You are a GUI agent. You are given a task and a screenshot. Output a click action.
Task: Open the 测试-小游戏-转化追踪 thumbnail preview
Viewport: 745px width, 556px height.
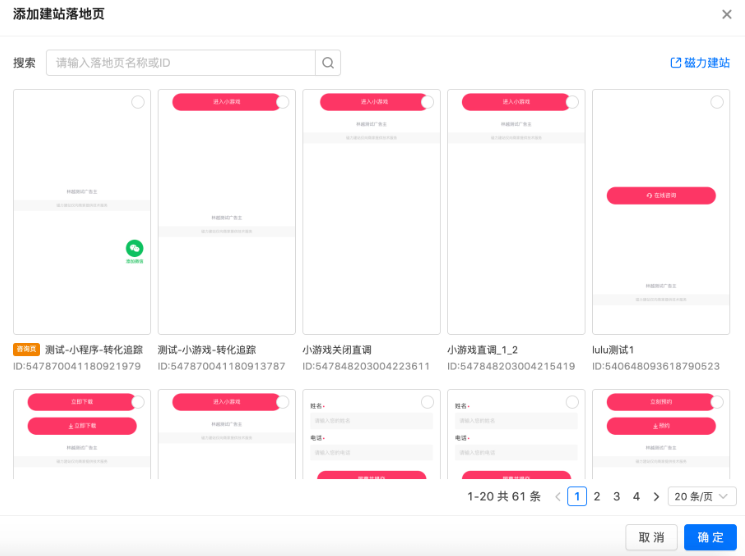[x=227, y=212]
